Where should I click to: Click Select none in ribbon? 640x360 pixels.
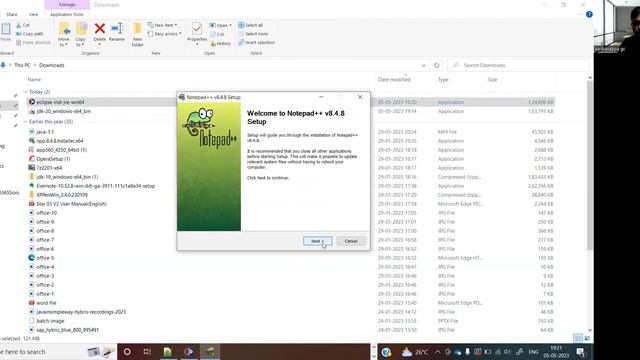coord(253,34)
